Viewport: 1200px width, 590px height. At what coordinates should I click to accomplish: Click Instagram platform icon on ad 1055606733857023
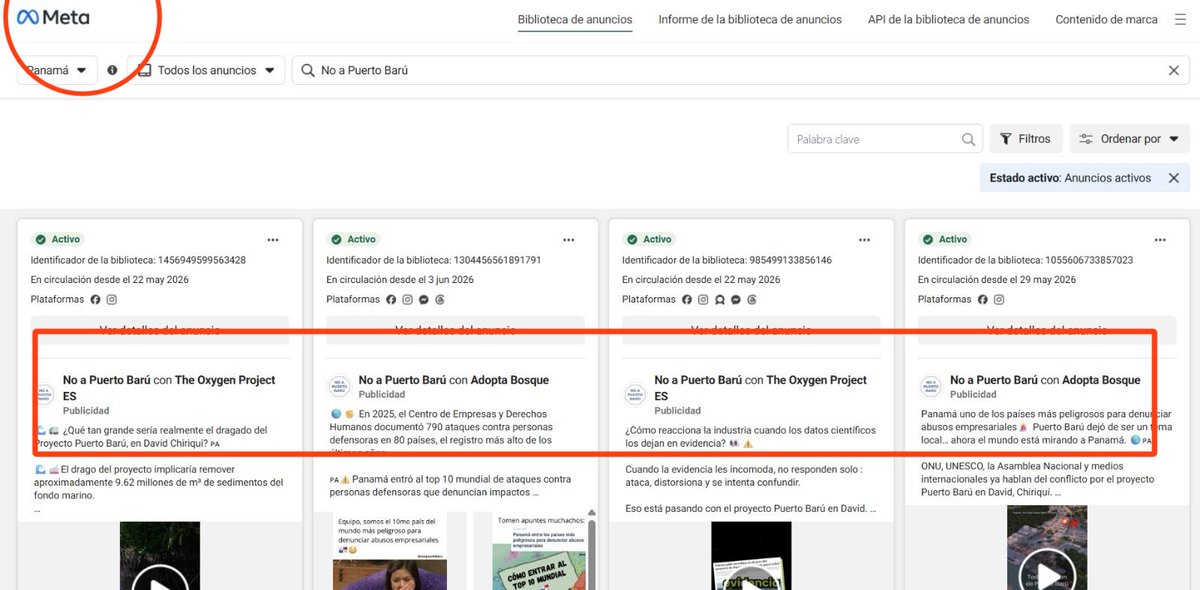999,299
